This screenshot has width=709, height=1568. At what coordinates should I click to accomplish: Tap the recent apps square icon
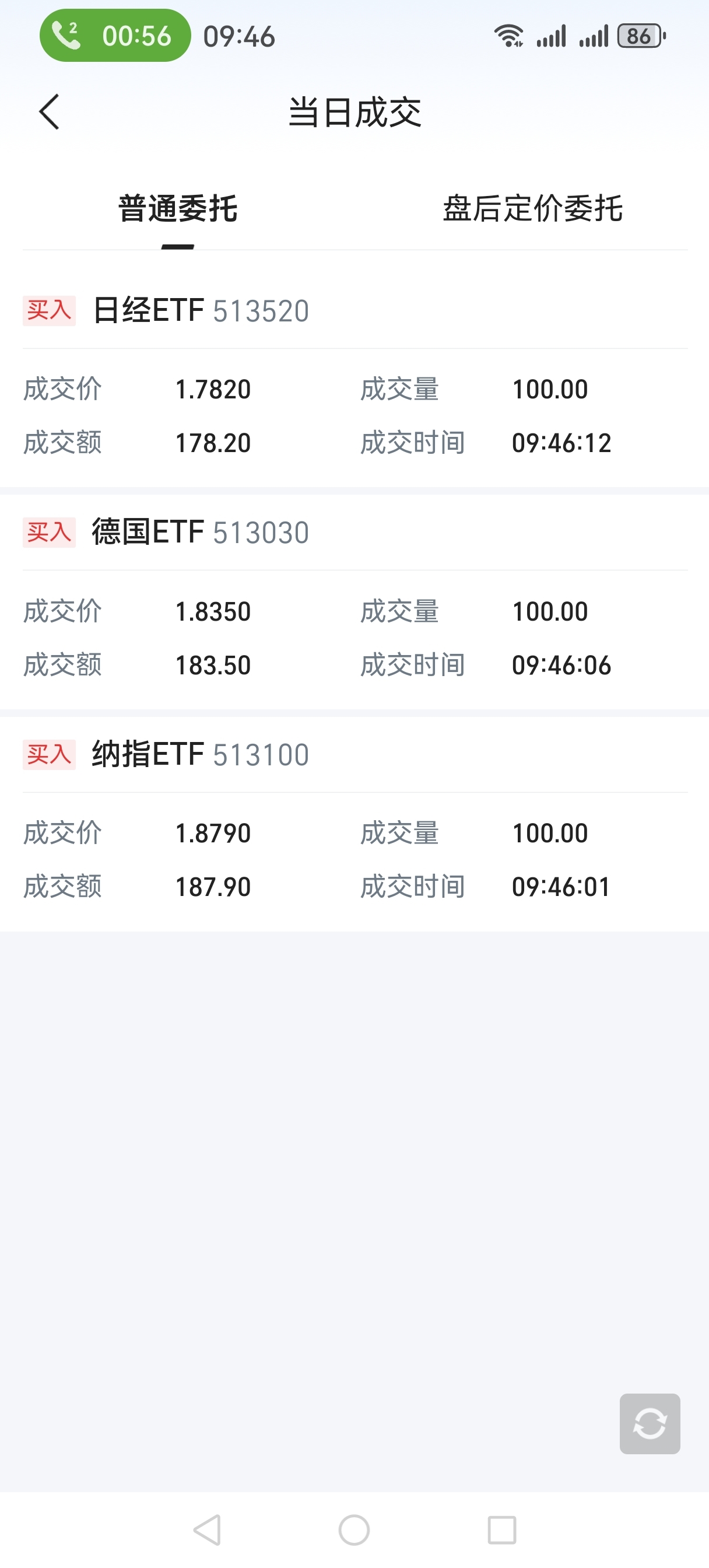pos(502,1529)
